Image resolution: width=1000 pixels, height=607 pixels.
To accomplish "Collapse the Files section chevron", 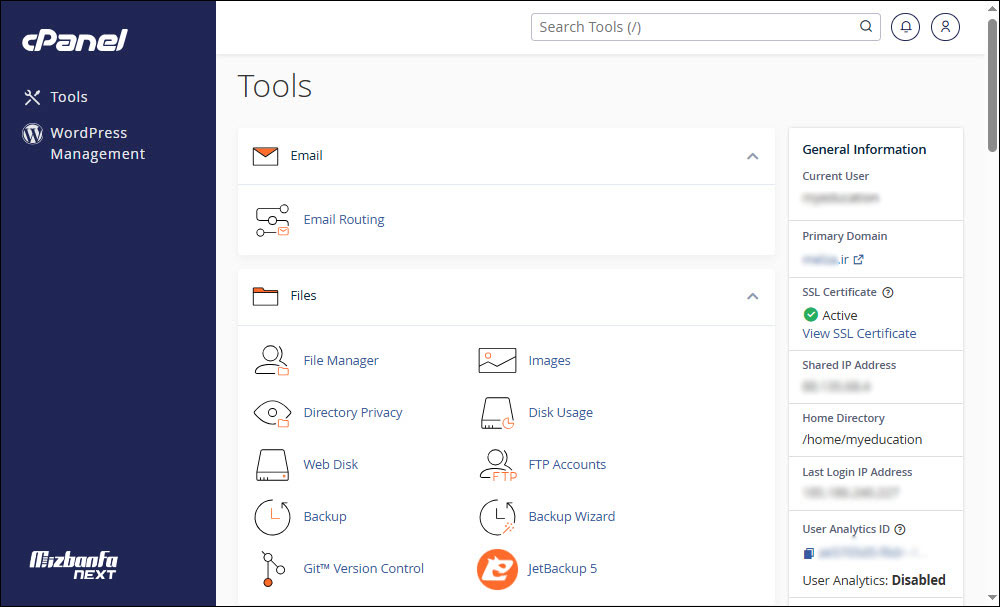I will click(x=752, y=296).
